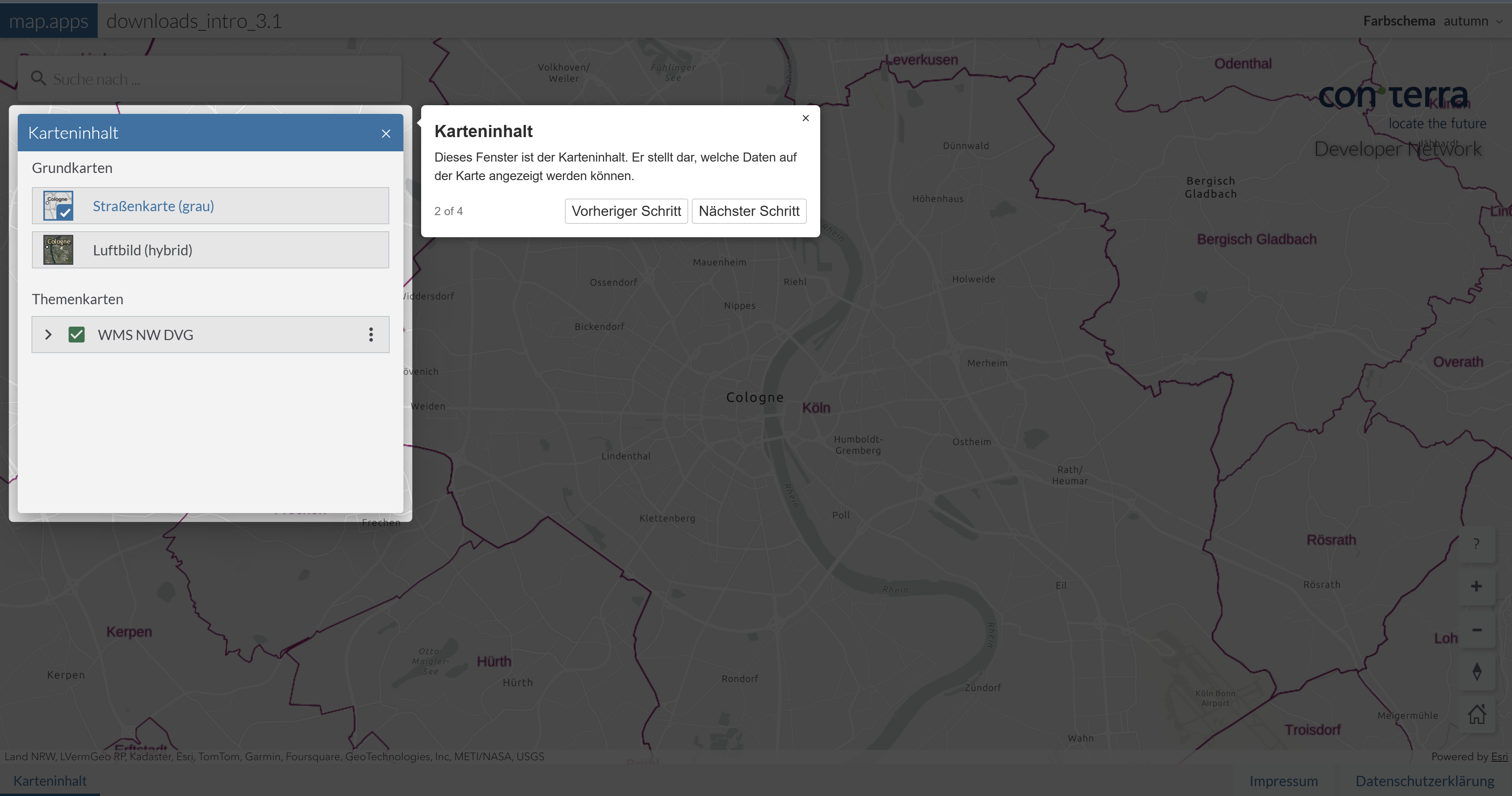Screen dimensions: 1512x796
Task: Expand the WMS NW DVG layer tree
Action: click(x=49, y=335)
